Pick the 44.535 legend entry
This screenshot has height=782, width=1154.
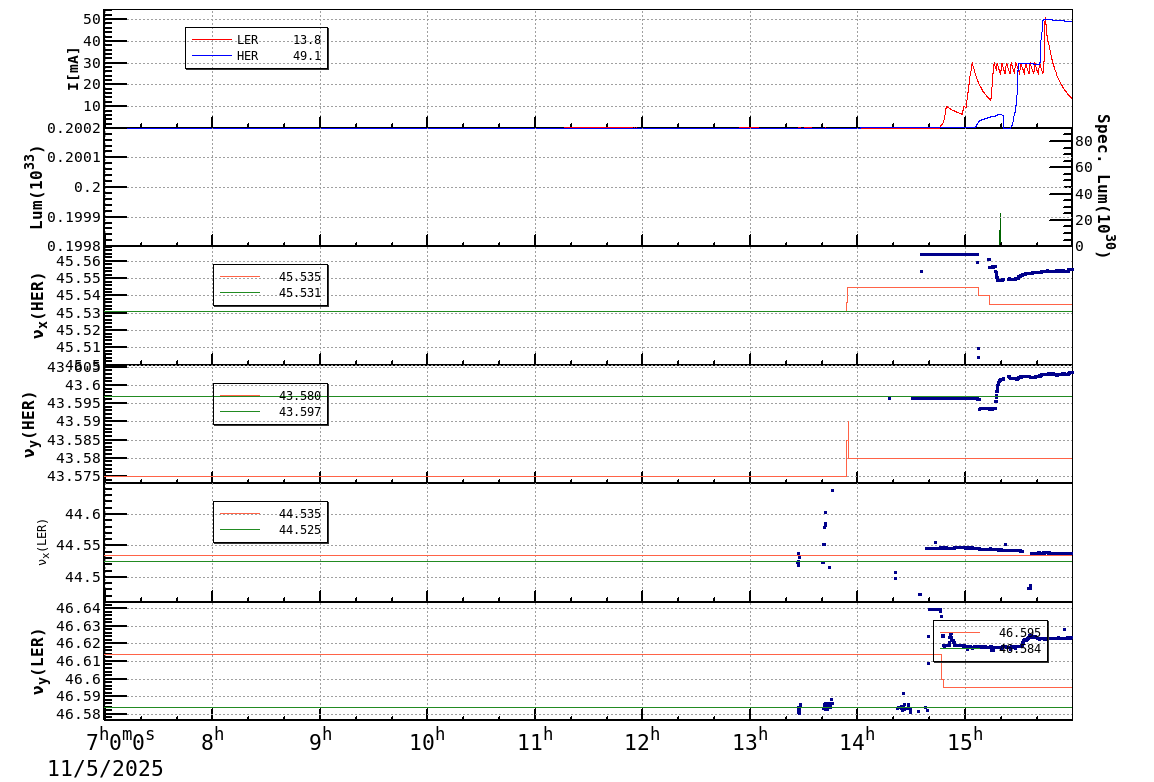pos(270,514)
